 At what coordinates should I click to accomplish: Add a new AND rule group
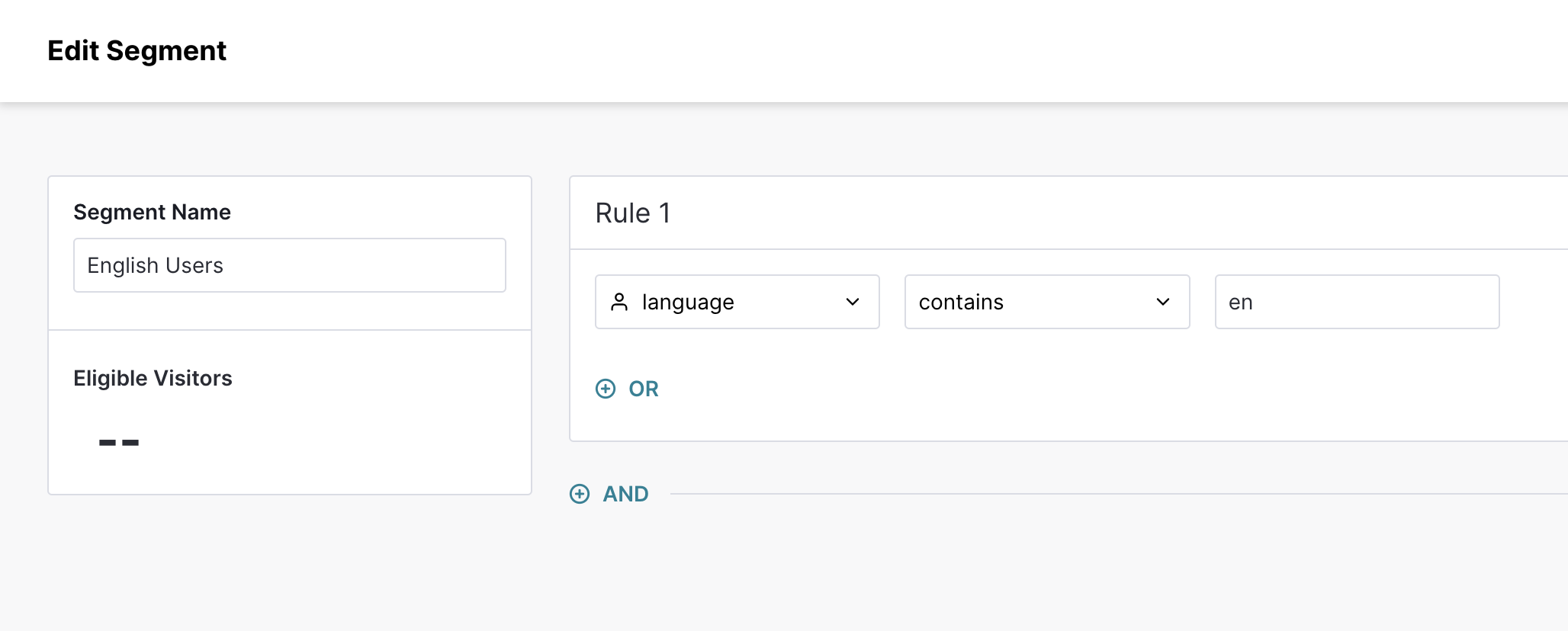(x=625, y=494)
